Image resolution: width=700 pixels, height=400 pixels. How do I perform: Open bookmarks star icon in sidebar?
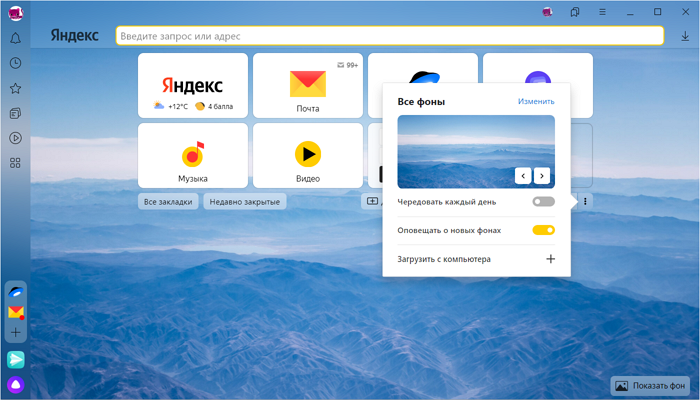[x=15, y=88]
